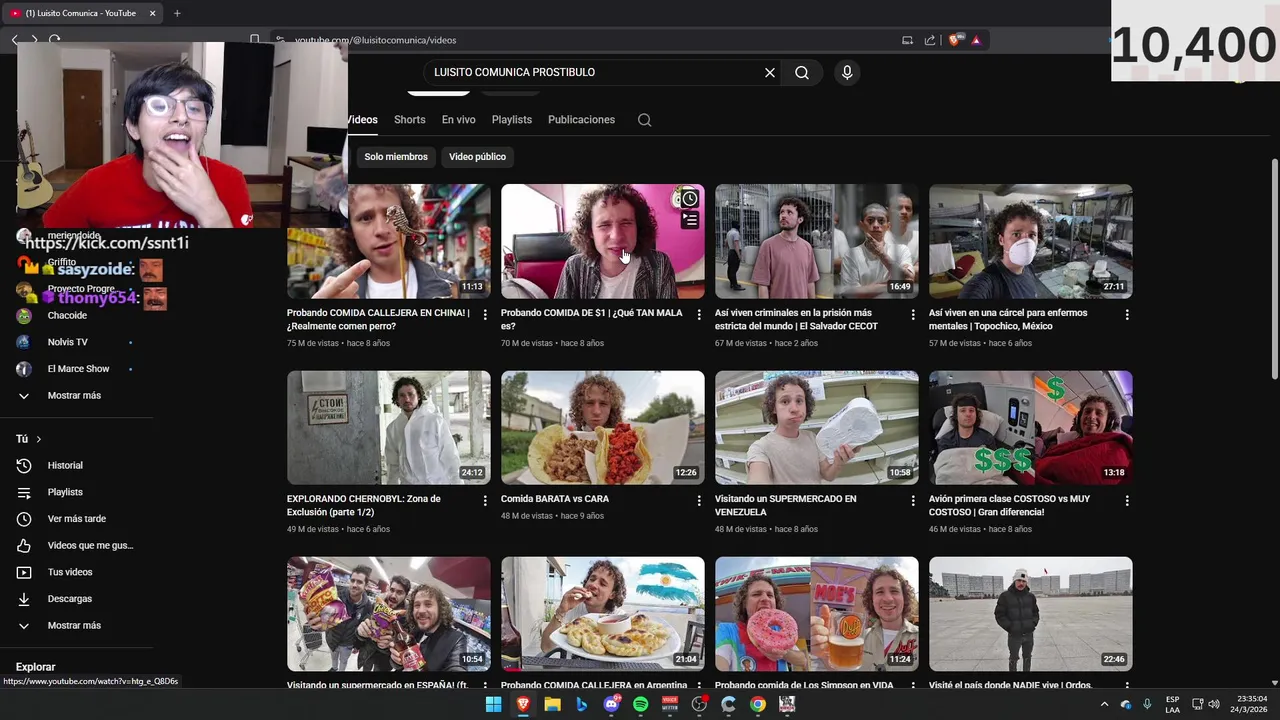This screenshot has width=1280, height=720.
Task: Click the search magnifier button
Action: [x=802, y=72]
